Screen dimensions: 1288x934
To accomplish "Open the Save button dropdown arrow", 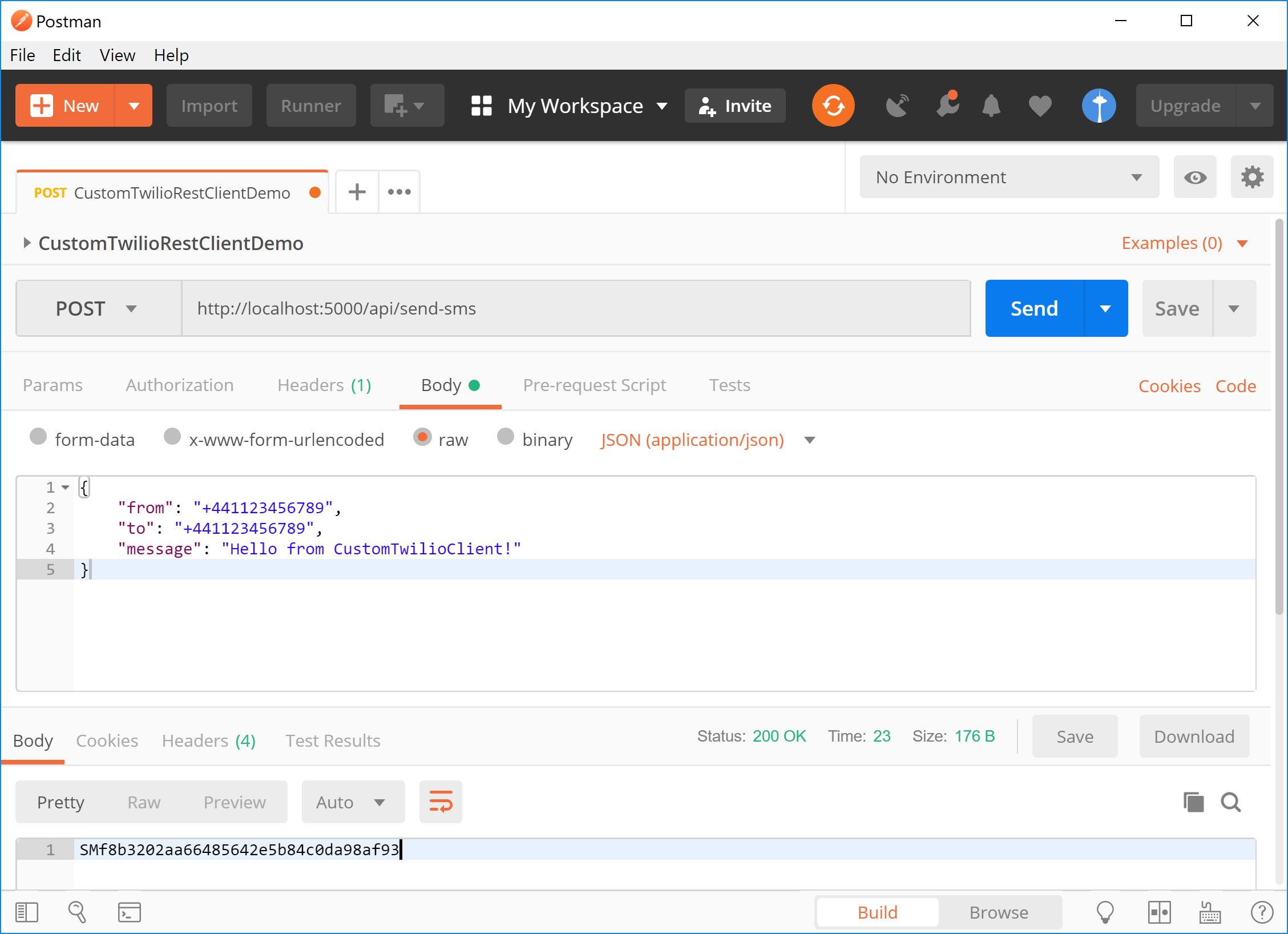I will [x=1234, y=308].
